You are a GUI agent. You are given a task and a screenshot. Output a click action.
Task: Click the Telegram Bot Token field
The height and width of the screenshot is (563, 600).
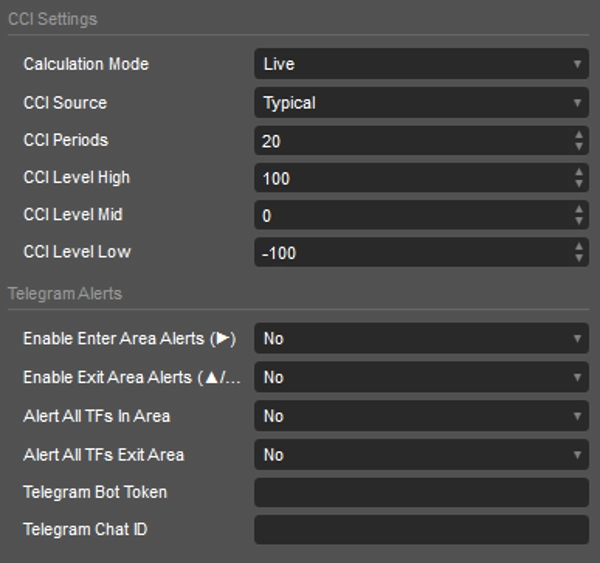tap(421, 493)
